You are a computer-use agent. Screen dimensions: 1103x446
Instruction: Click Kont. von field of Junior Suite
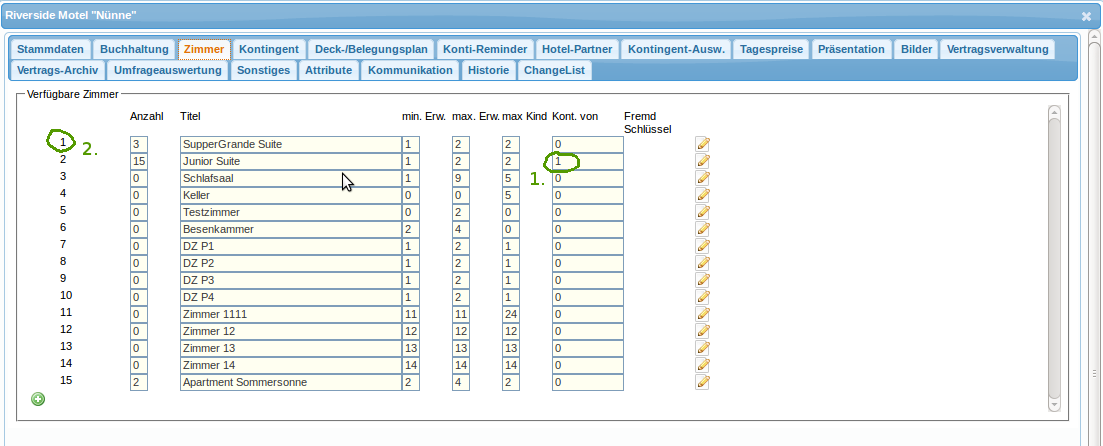click(587, 161)
